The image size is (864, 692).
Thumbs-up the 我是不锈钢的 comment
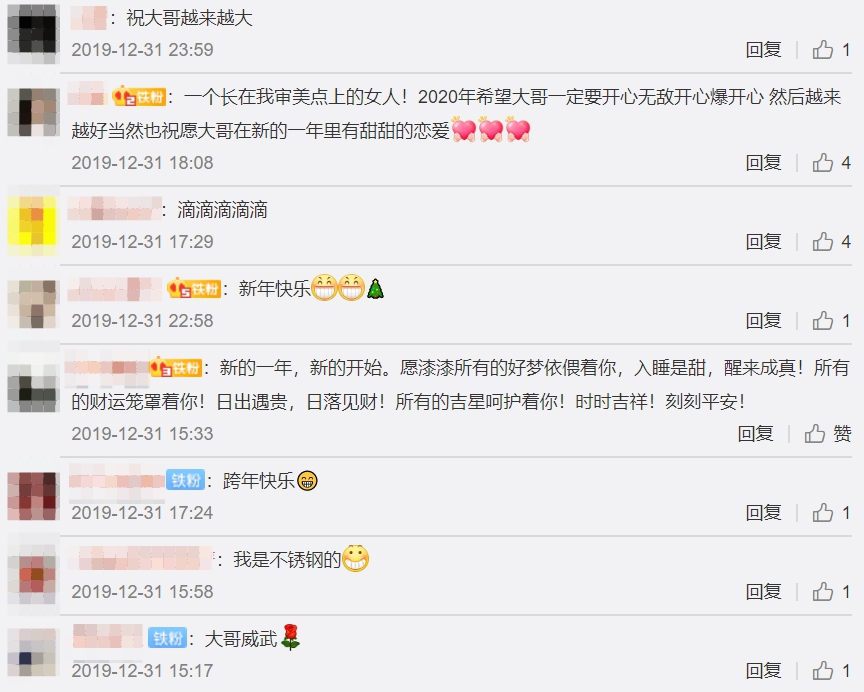pos(831,592)
